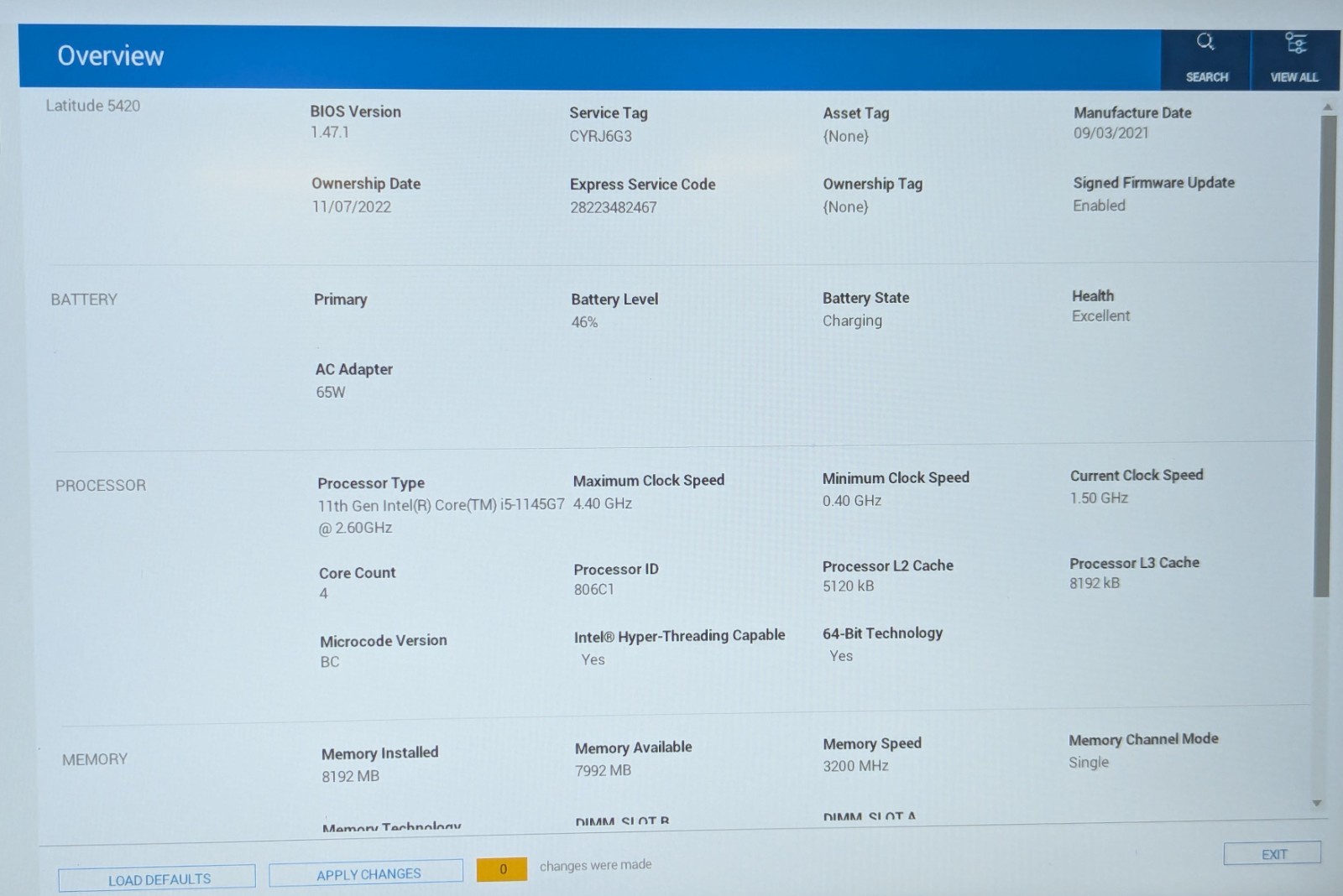Image resolution: width=1343 pixels, height=896 pixels.
Task: Click Service Tag value CYRJ6G3
Action: pos(600,136)
